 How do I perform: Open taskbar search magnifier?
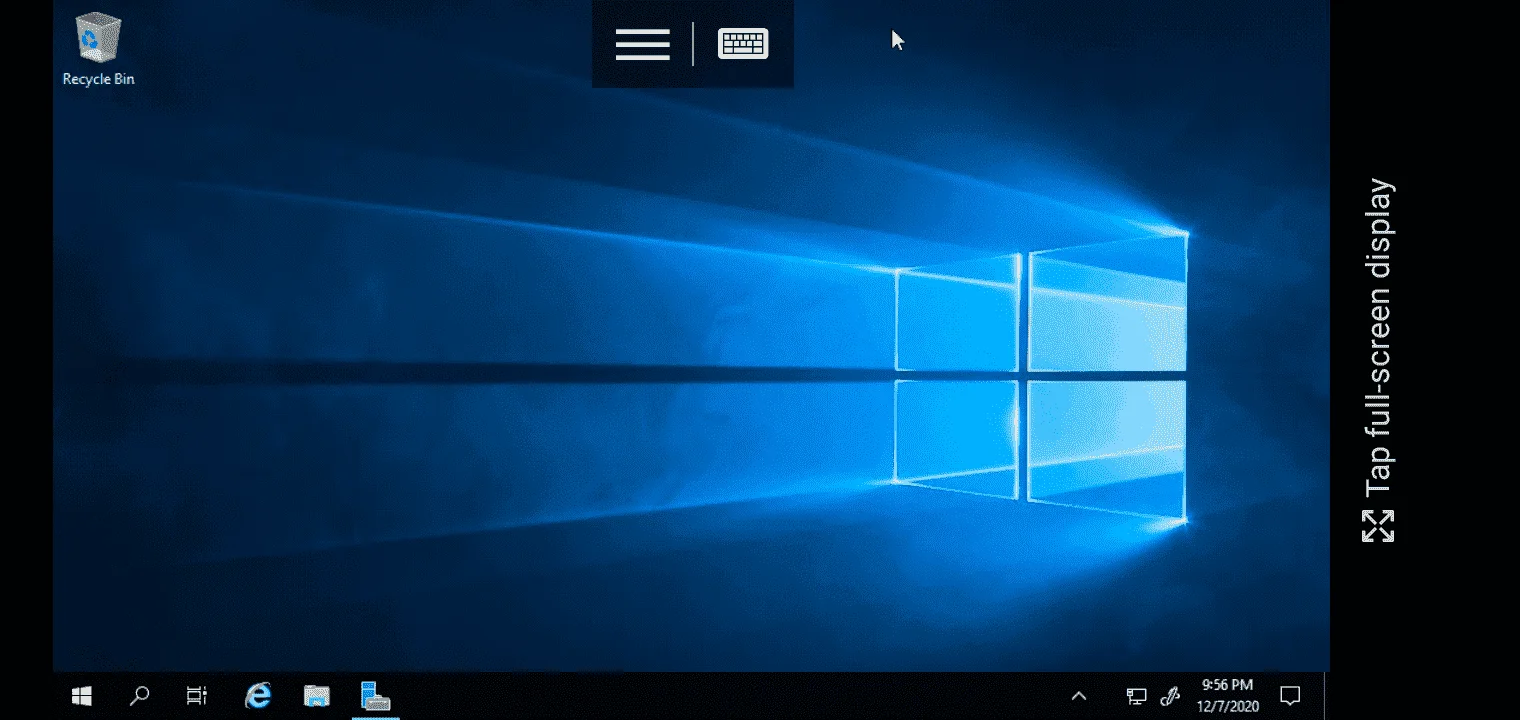[140, 696]
